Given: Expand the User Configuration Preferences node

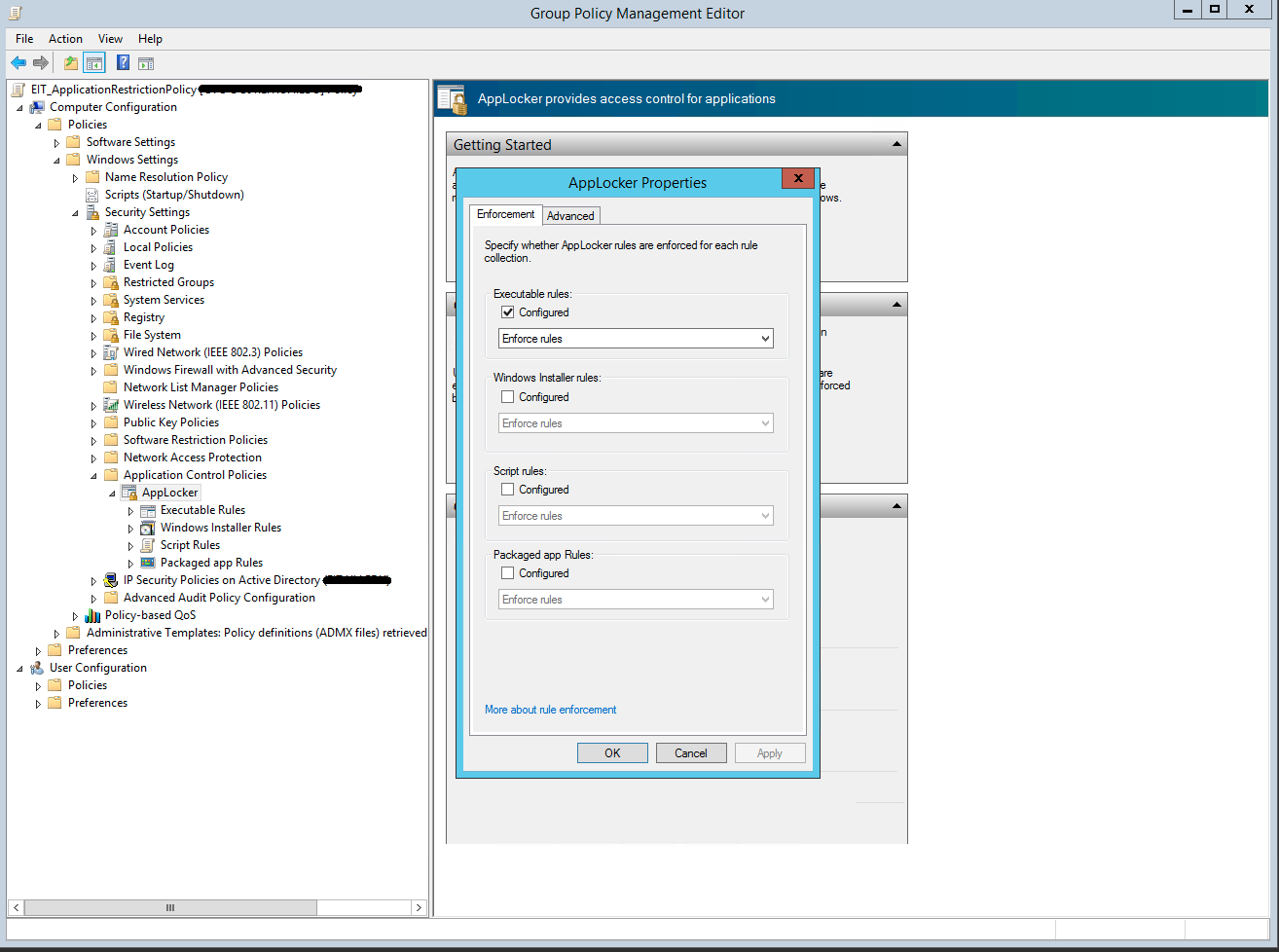Looking at the screenshot, I should (39, 703).
